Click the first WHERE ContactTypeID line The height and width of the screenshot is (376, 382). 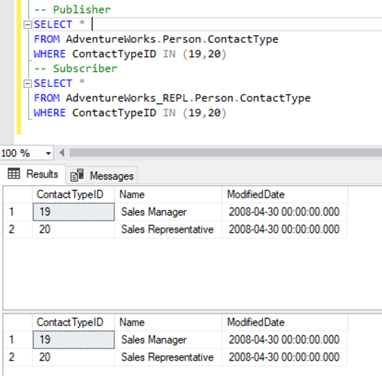click(x=130, y=54)
